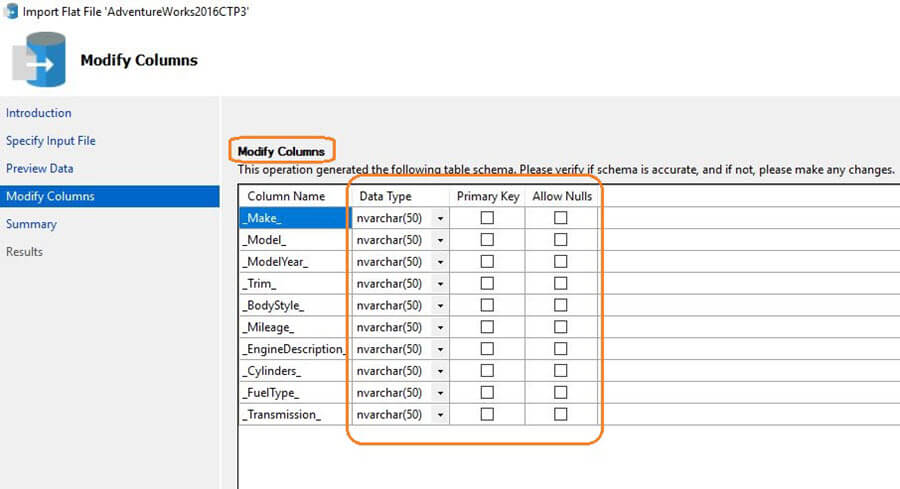This screenshot has width=900, height=489.
Task: Enable Allow Nulls for _EngineDescription_
Action: 561,349
